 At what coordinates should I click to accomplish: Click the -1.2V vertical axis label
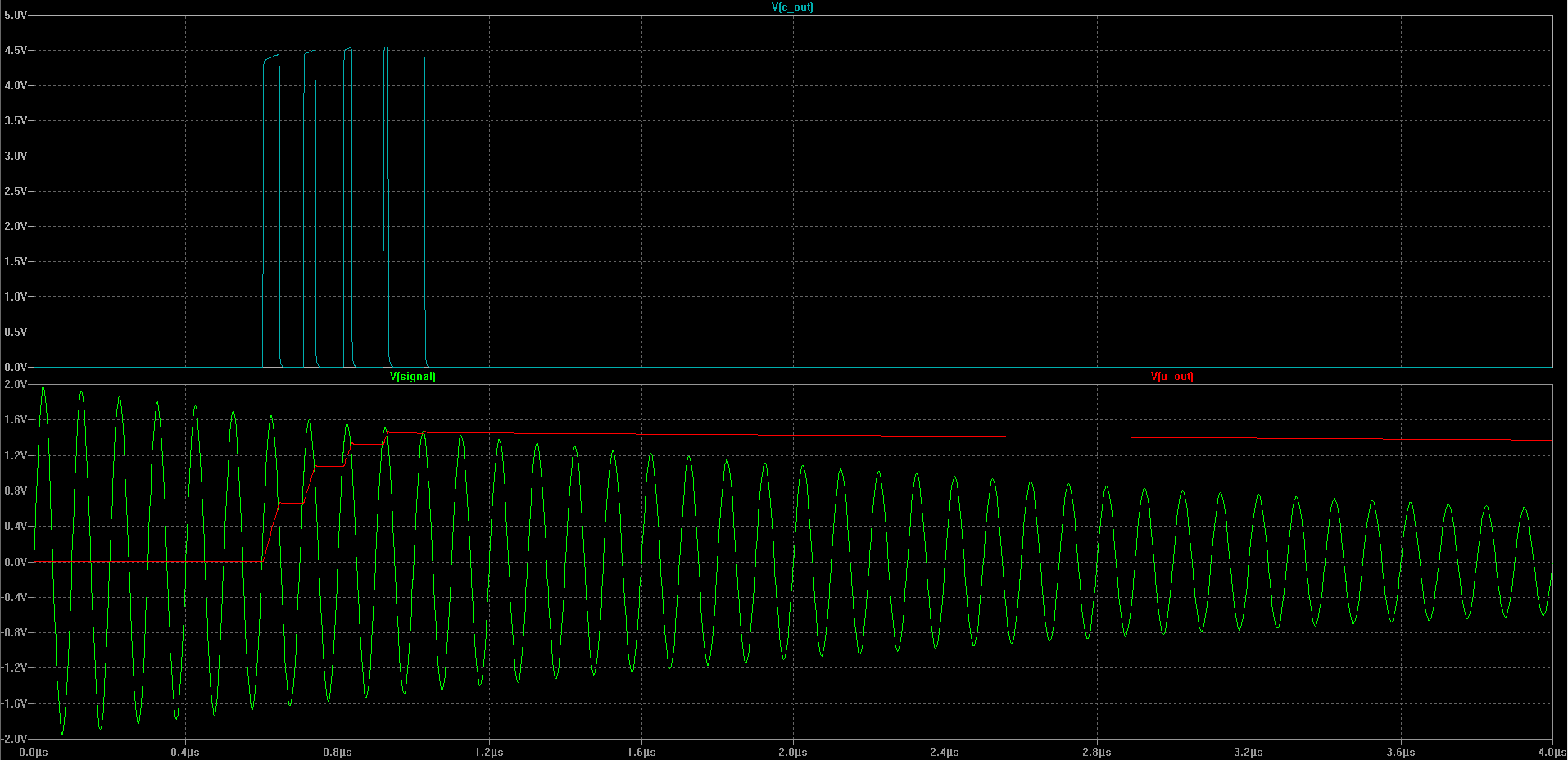coord(14,668)
